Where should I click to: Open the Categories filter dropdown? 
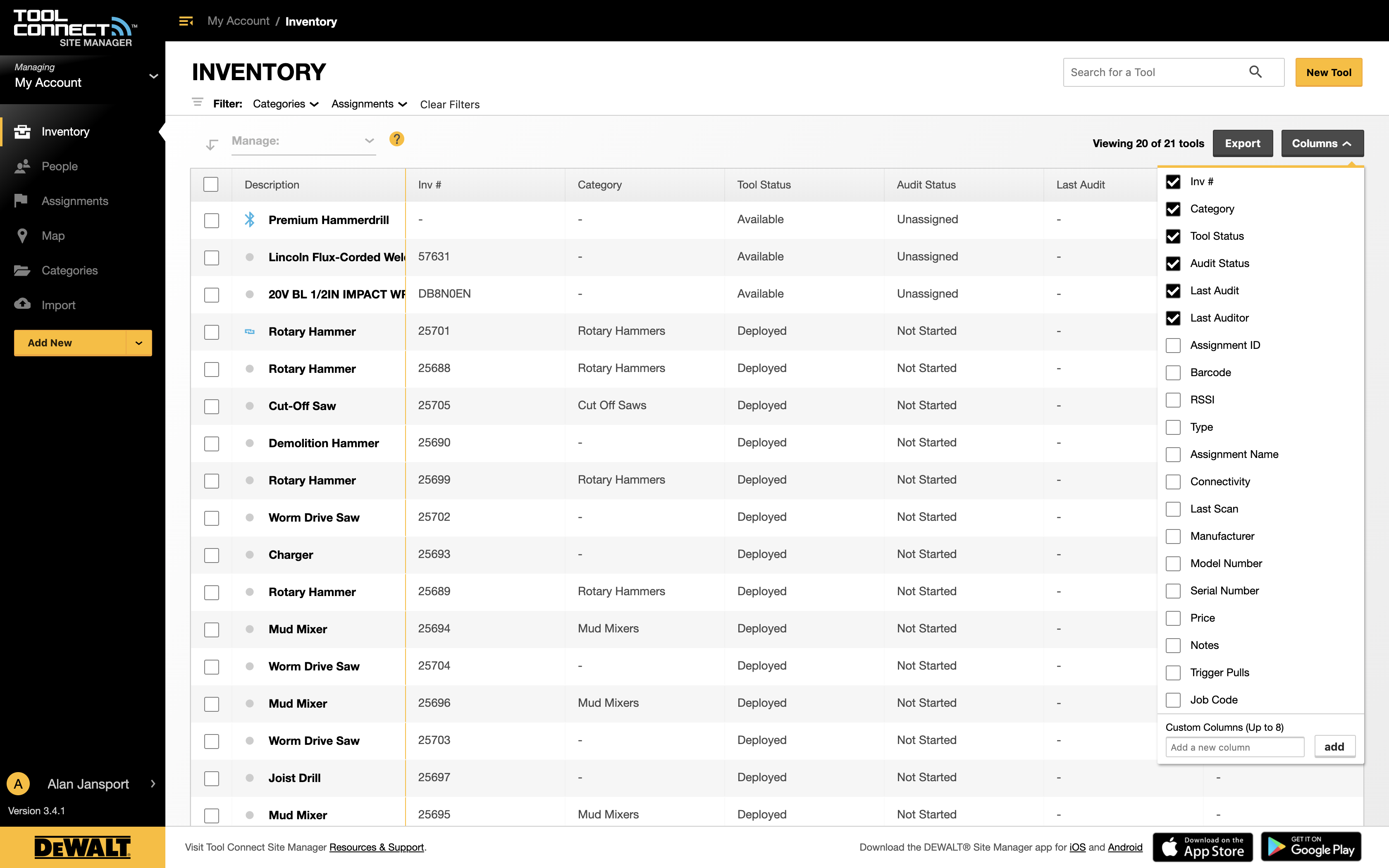pos(285,104)
